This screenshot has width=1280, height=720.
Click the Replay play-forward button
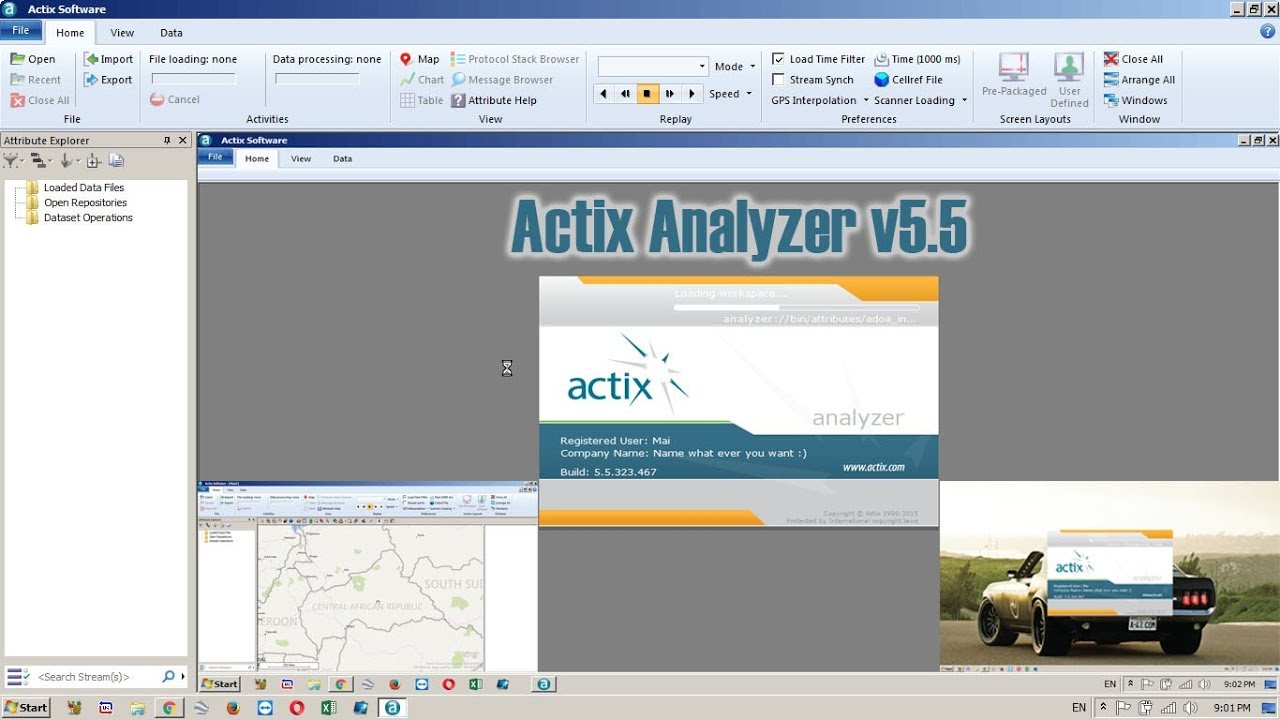[691, 94]
